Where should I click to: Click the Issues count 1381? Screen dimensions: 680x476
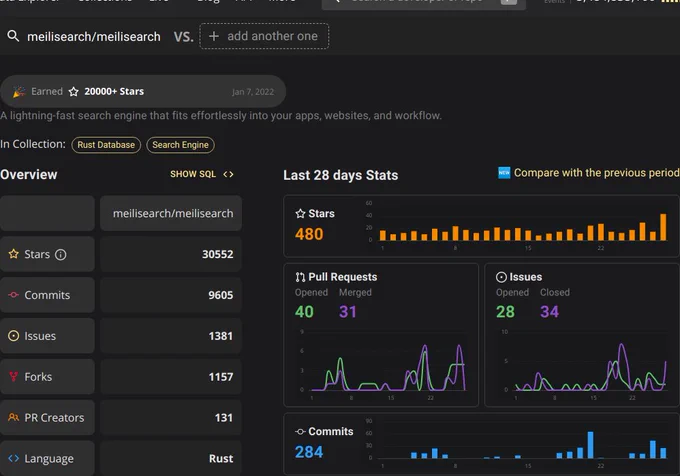point(221,336)
